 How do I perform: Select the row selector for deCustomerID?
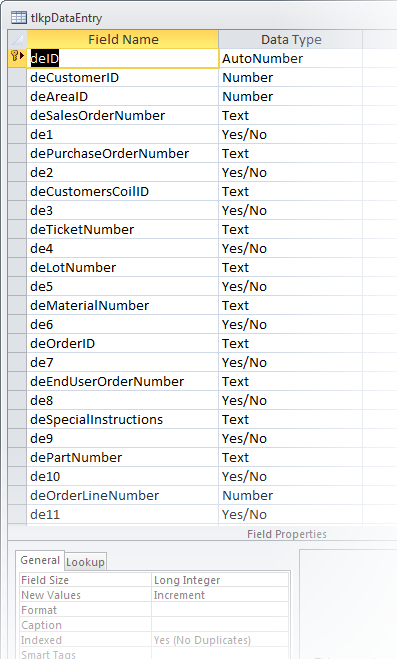click(x=17, y=78)
